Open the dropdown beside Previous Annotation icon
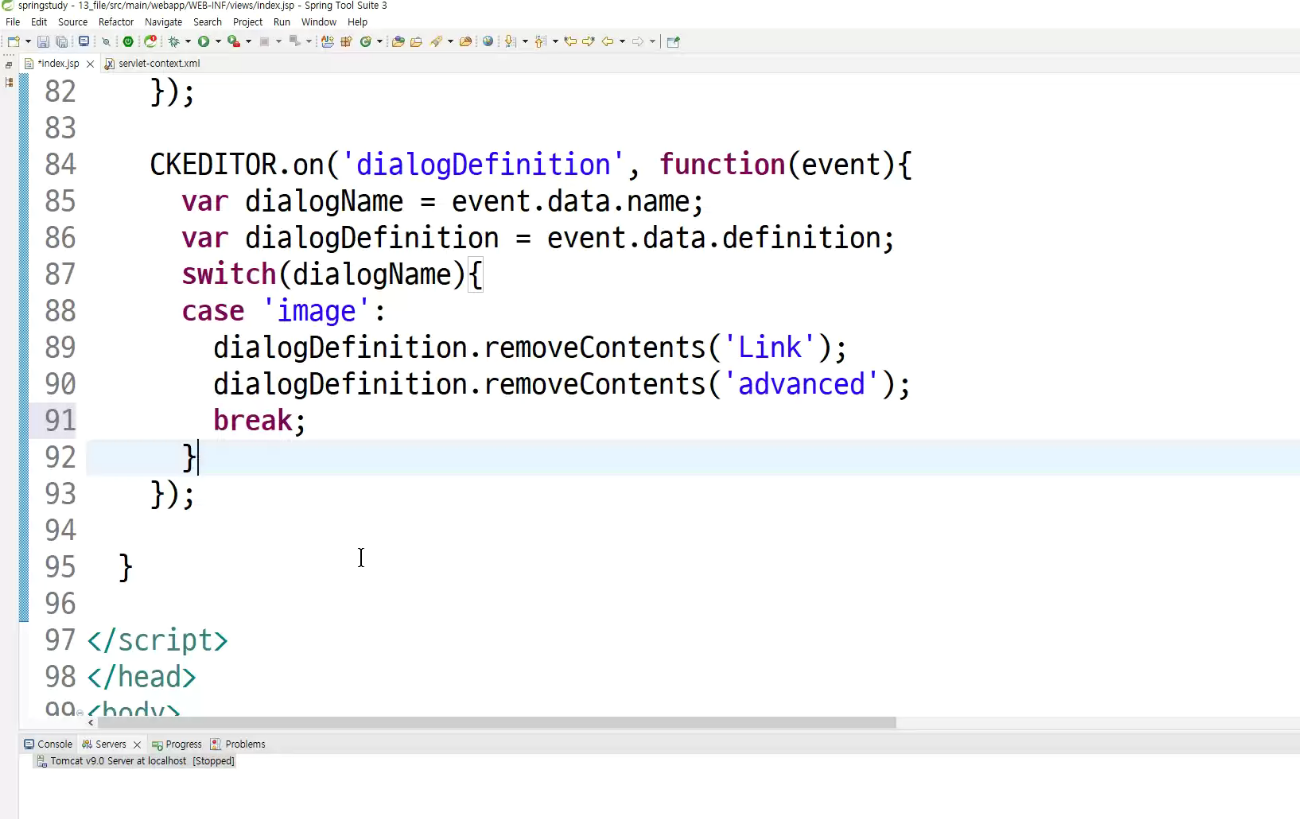The image size is (1300, 819). point(554,42)
